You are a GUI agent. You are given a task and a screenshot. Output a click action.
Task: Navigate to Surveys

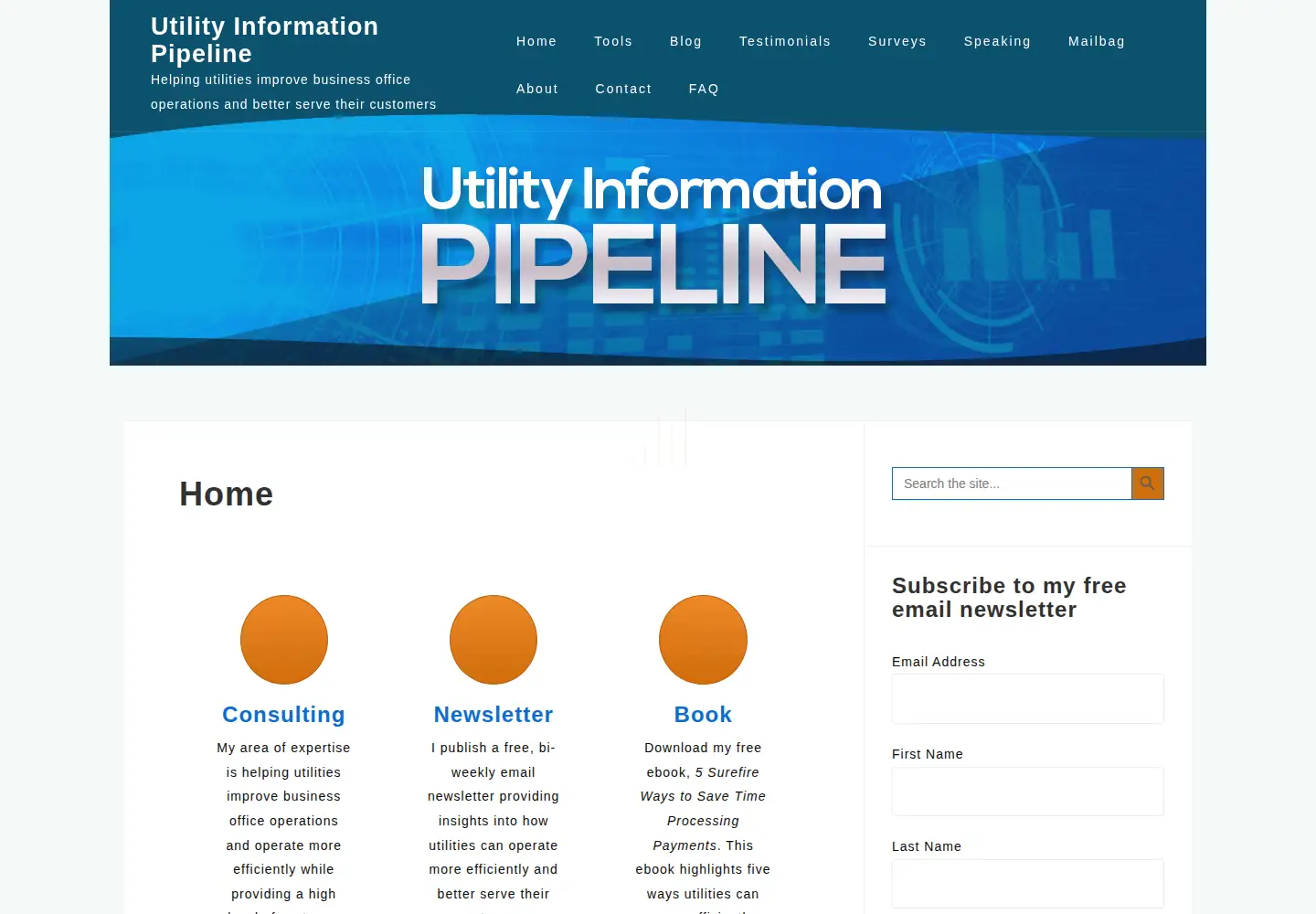pyautogui.click(x=897, y=41)
